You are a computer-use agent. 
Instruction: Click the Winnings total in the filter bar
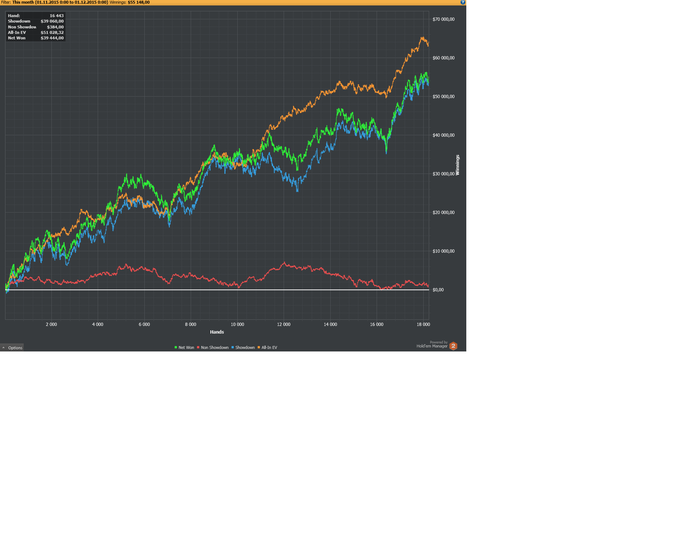pyautogui.click(x=139, y=2)
